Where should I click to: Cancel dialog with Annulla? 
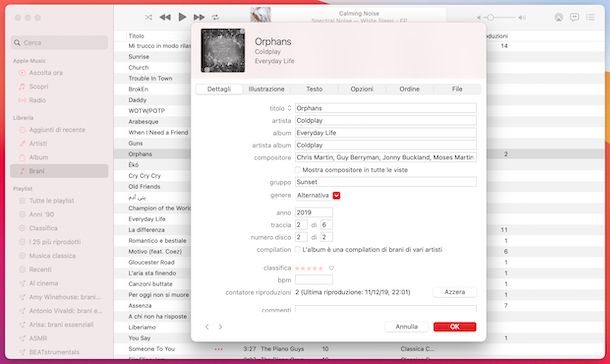(x=407, y=327)
